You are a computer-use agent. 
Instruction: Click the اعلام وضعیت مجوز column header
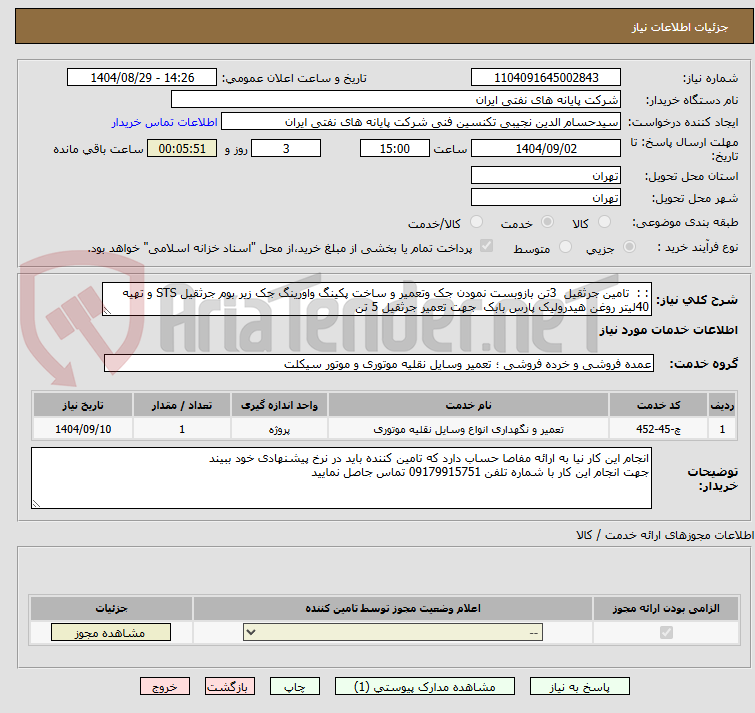[393, 609]
